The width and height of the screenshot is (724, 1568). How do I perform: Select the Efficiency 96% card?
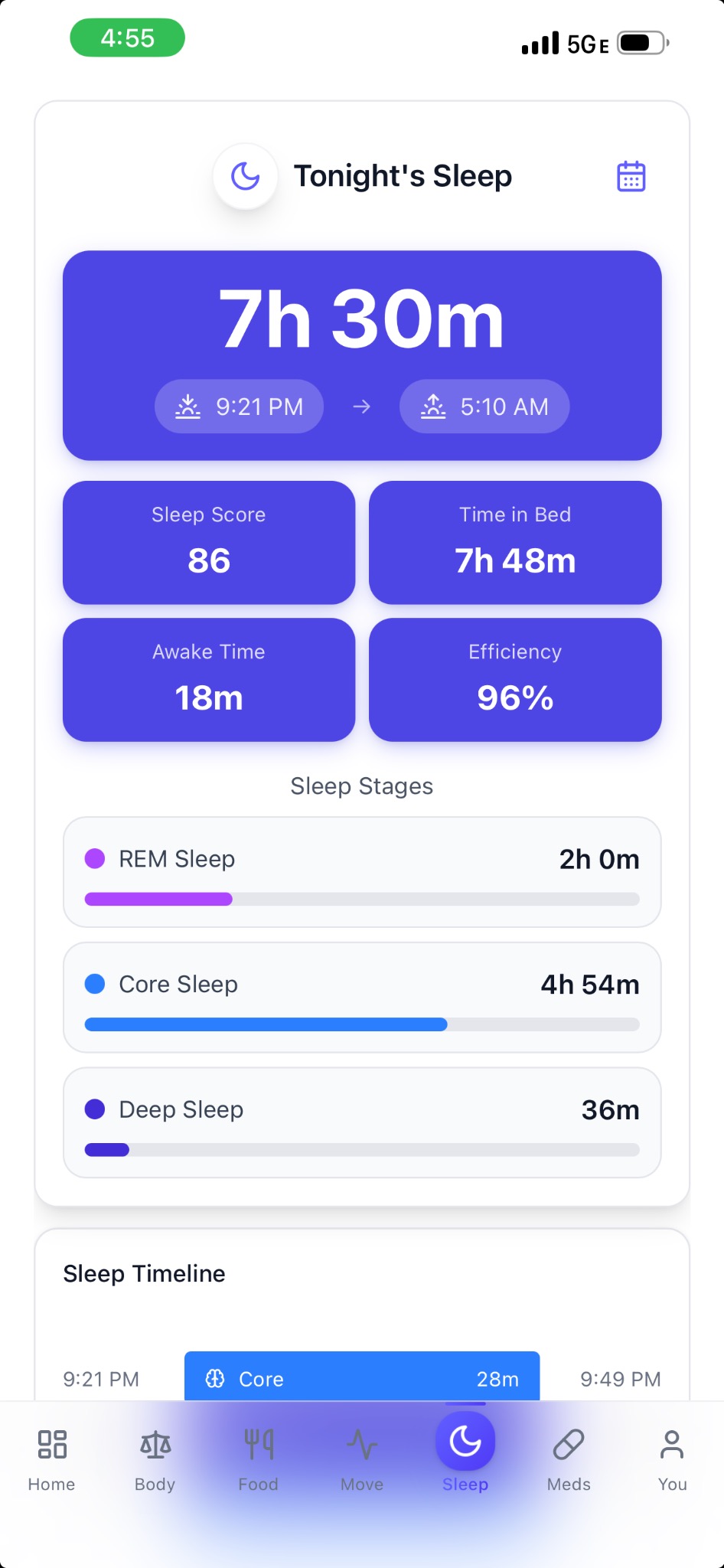[x=514, y=679]
